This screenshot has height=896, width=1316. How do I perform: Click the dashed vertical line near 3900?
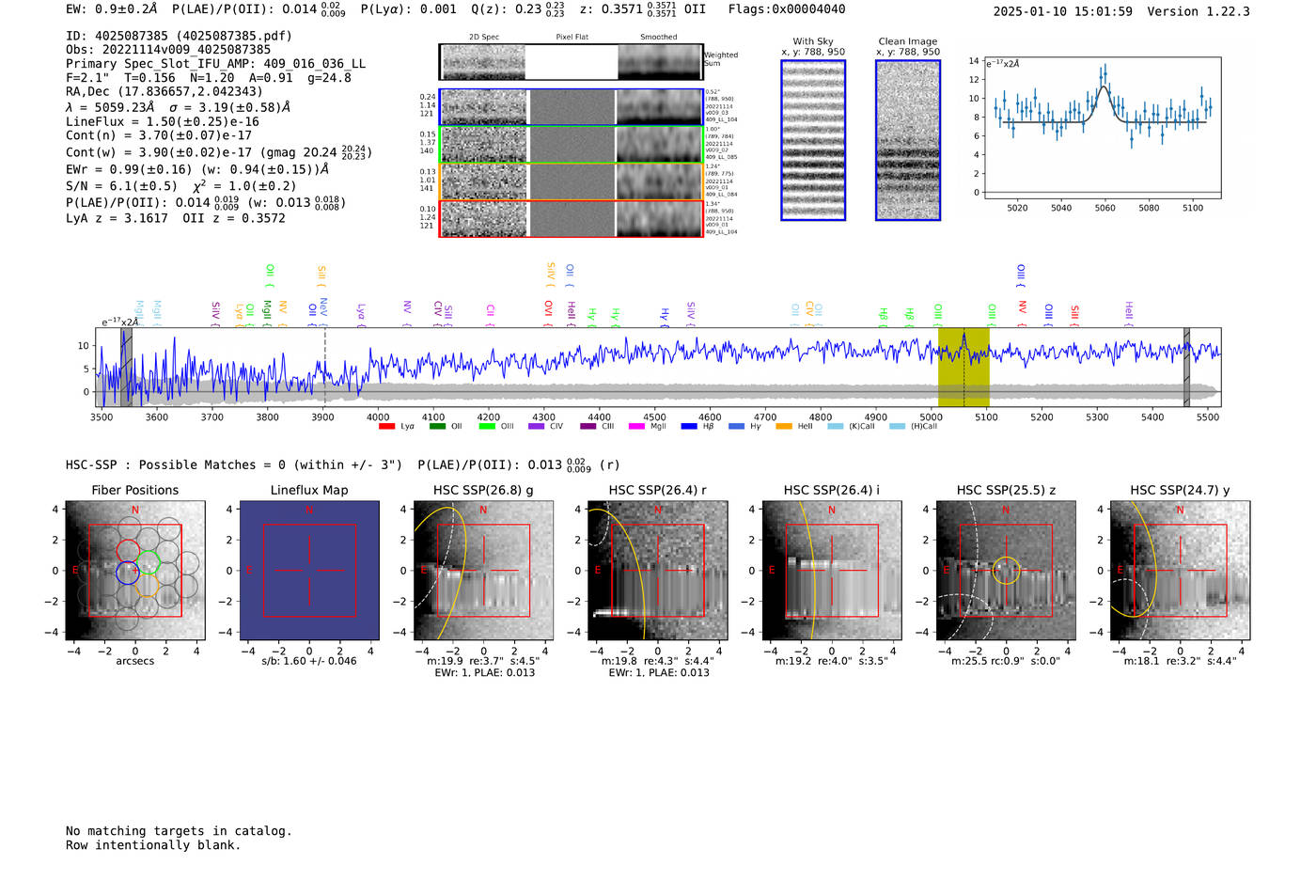[325, 367]
